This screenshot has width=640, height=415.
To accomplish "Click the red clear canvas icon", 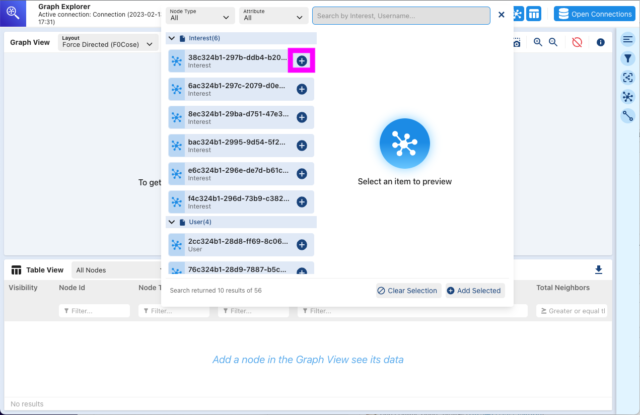I will 577,43.
